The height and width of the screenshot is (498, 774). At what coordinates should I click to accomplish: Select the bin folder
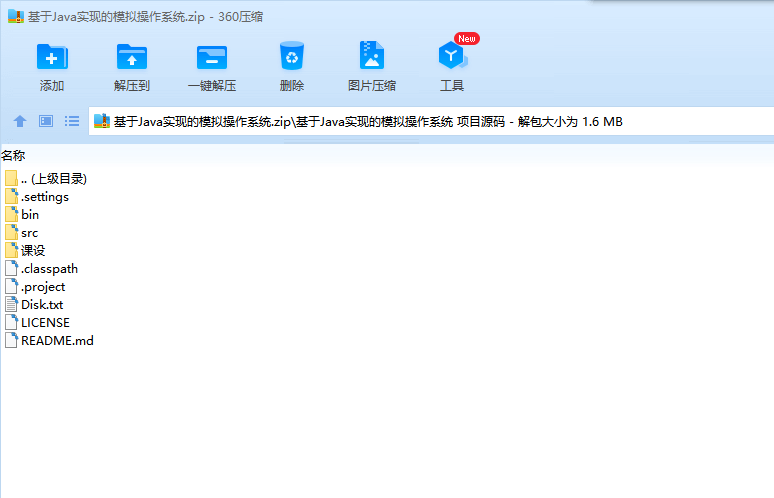(22, 215)
